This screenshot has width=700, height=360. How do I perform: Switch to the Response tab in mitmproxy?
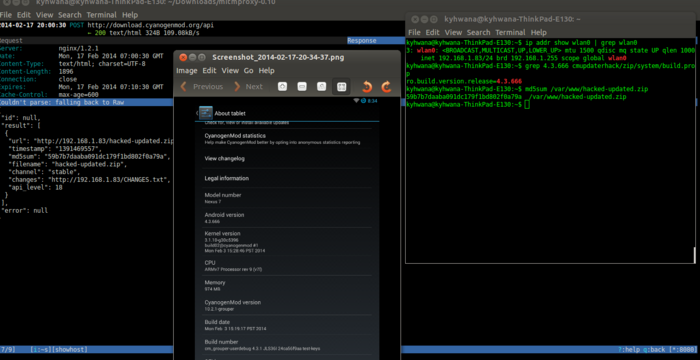pos(362,41)
